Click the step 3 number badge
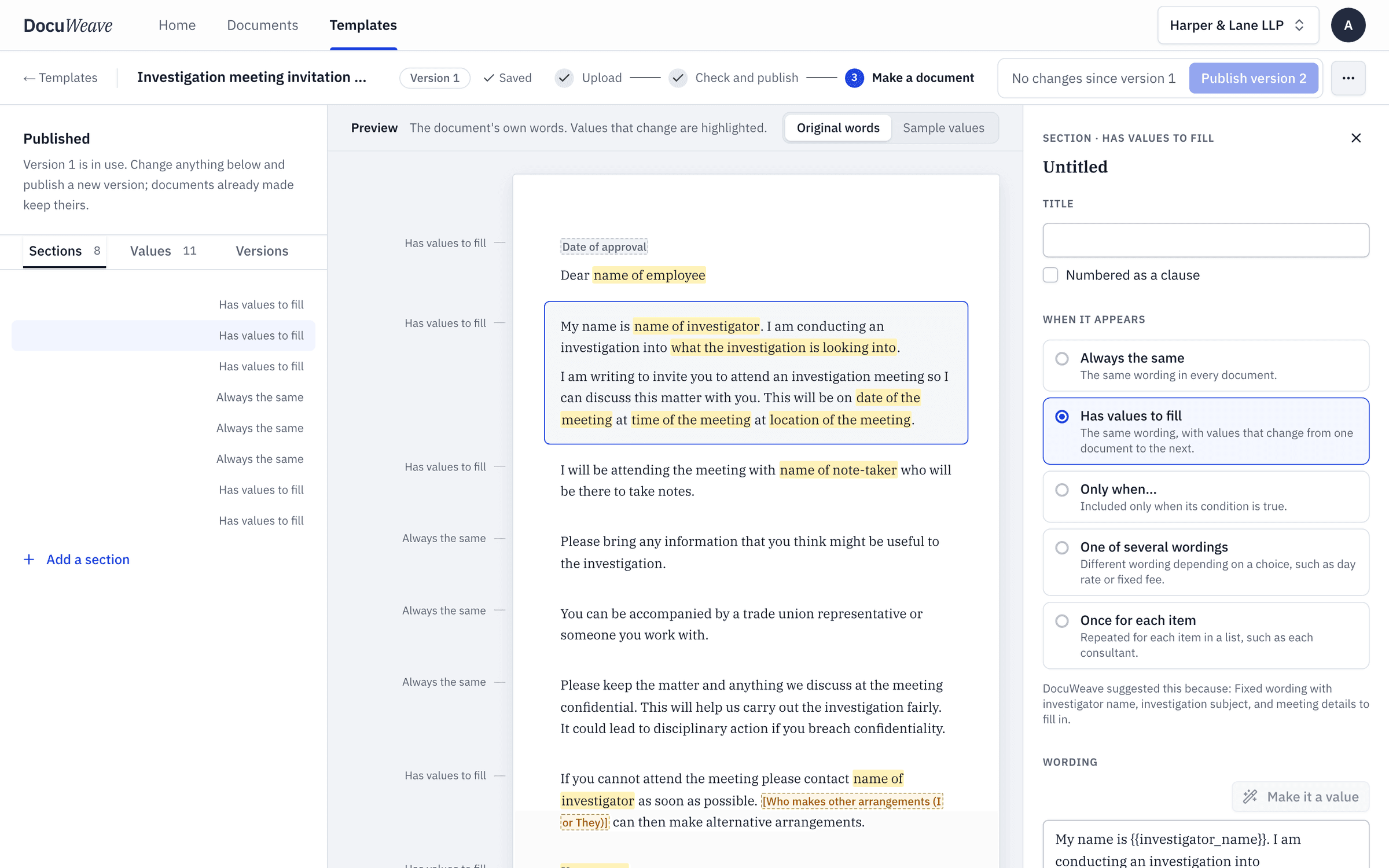1389x868 pixels. 854,78
